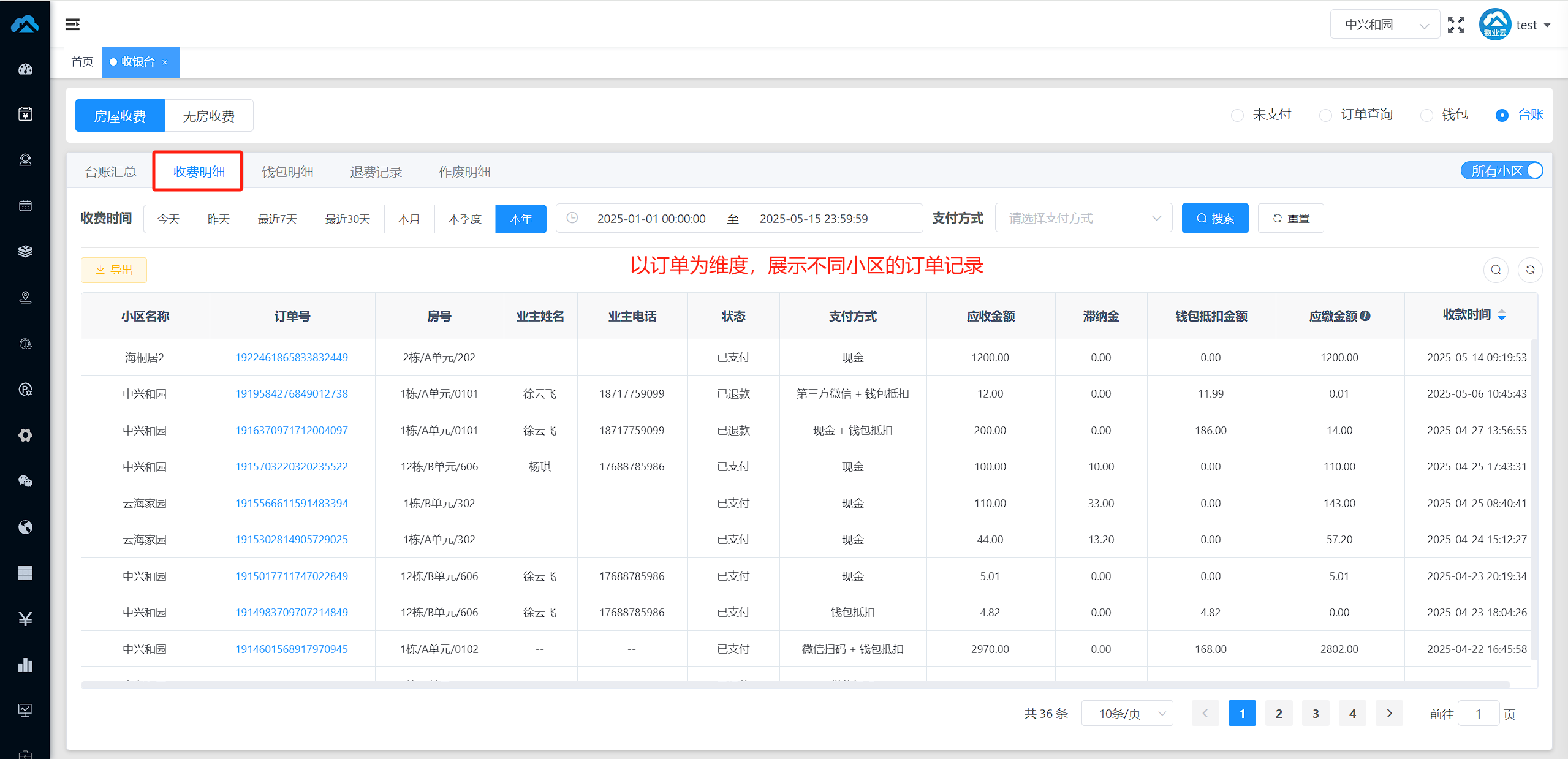Open the 中兴和园 community dropdown
The width and height of the screenshot is (1568, 759).
pos(1385,25)
